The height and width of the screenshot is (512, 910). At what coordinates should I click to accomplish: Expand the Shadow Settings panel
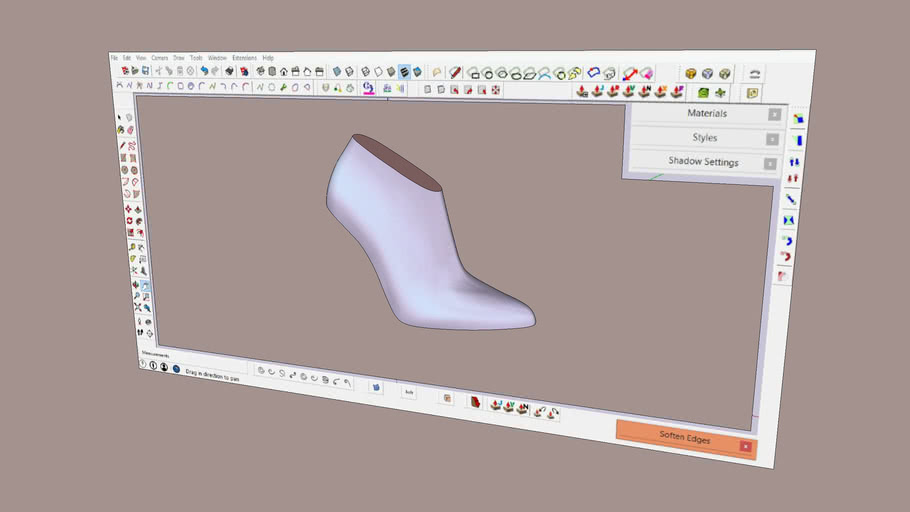pyautogui.click(x=703, y=162)
